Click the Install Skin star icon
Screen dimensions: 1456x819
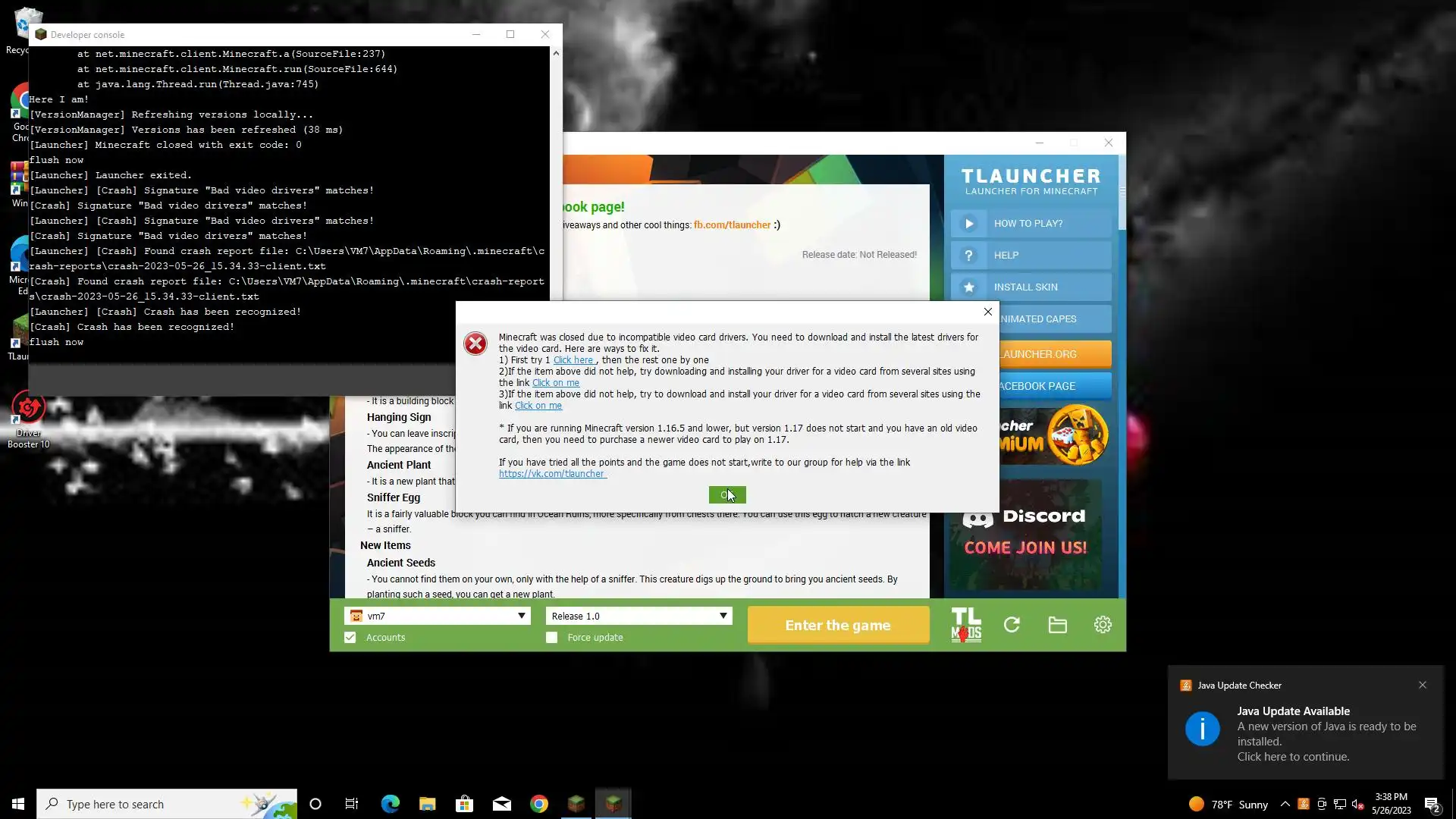pyautogui.click(x=968, y=287)
